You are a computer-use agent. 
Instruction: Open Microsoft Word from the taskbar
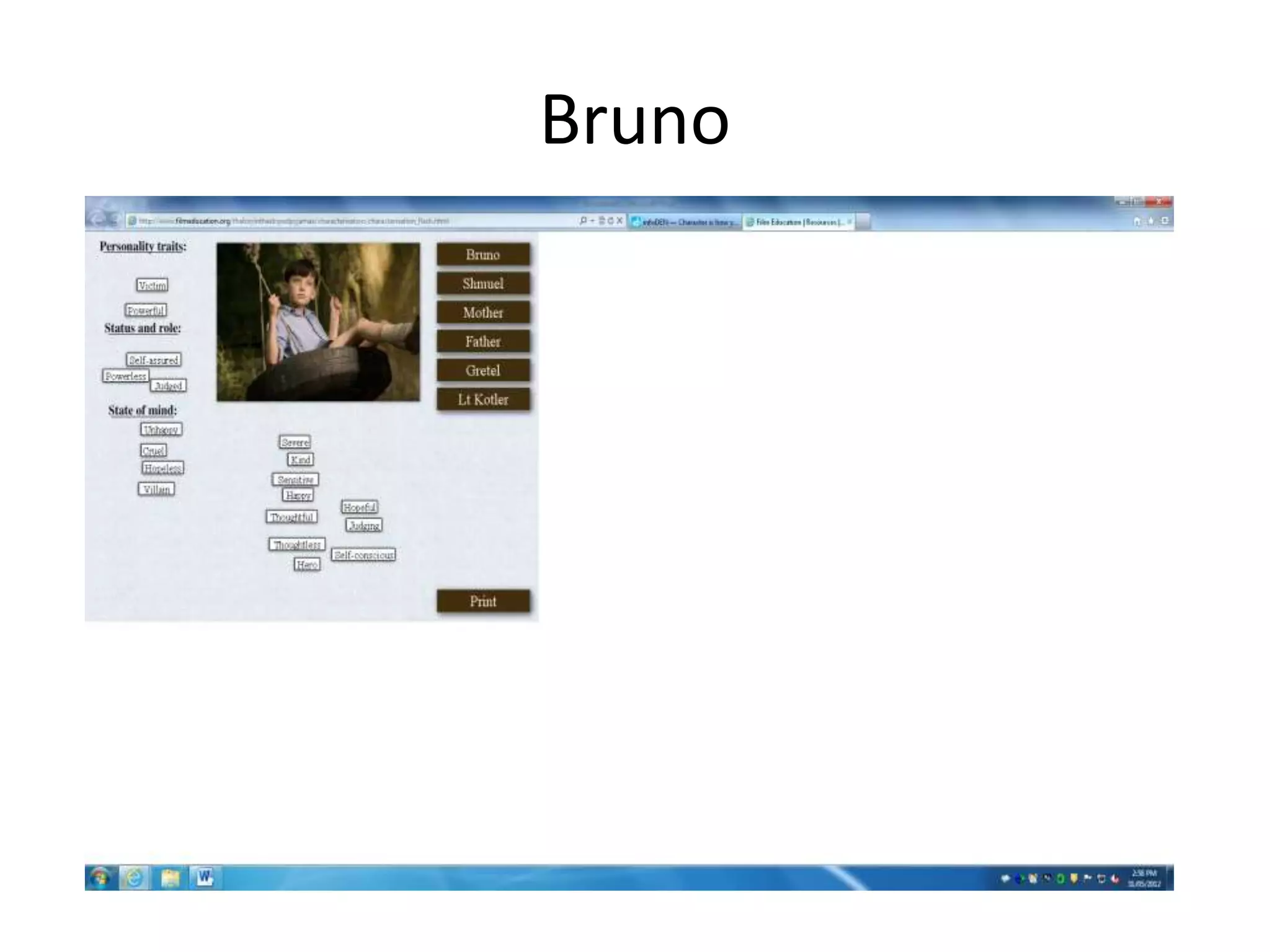coord(205,878)
